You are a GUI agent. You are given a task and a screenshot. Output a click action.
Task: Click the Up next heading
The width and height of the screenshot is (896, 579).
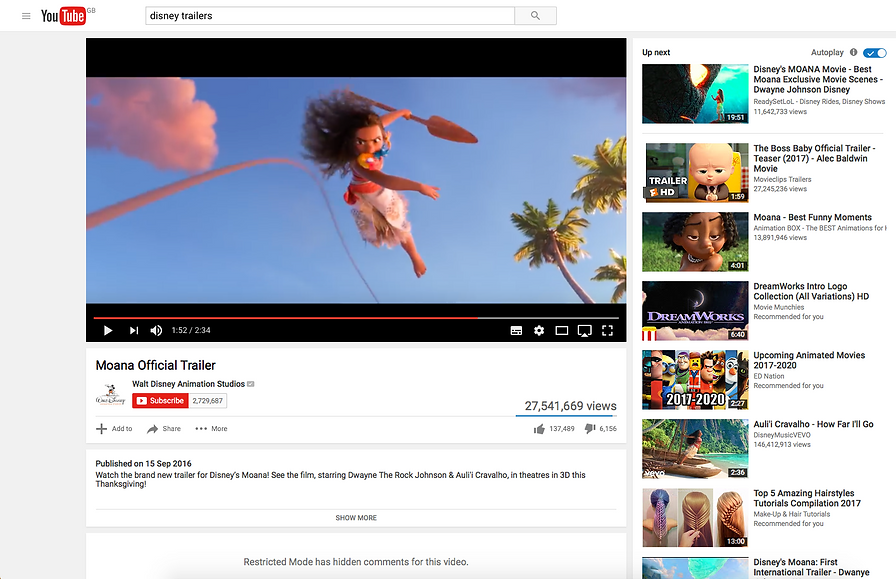[656, 52]
